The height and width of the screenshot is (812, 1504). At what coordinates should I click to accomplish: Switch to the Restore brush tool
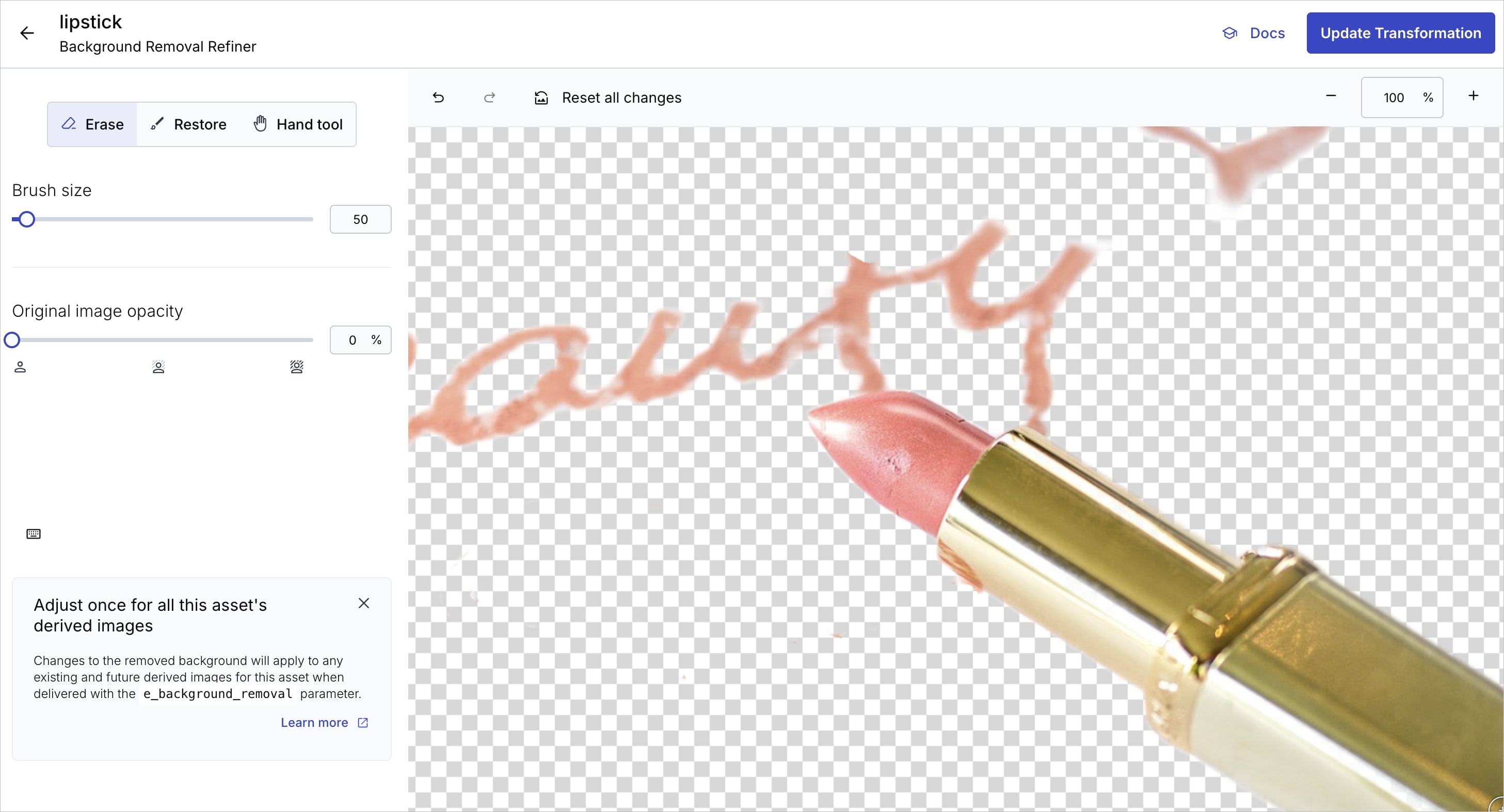(188, 124)
